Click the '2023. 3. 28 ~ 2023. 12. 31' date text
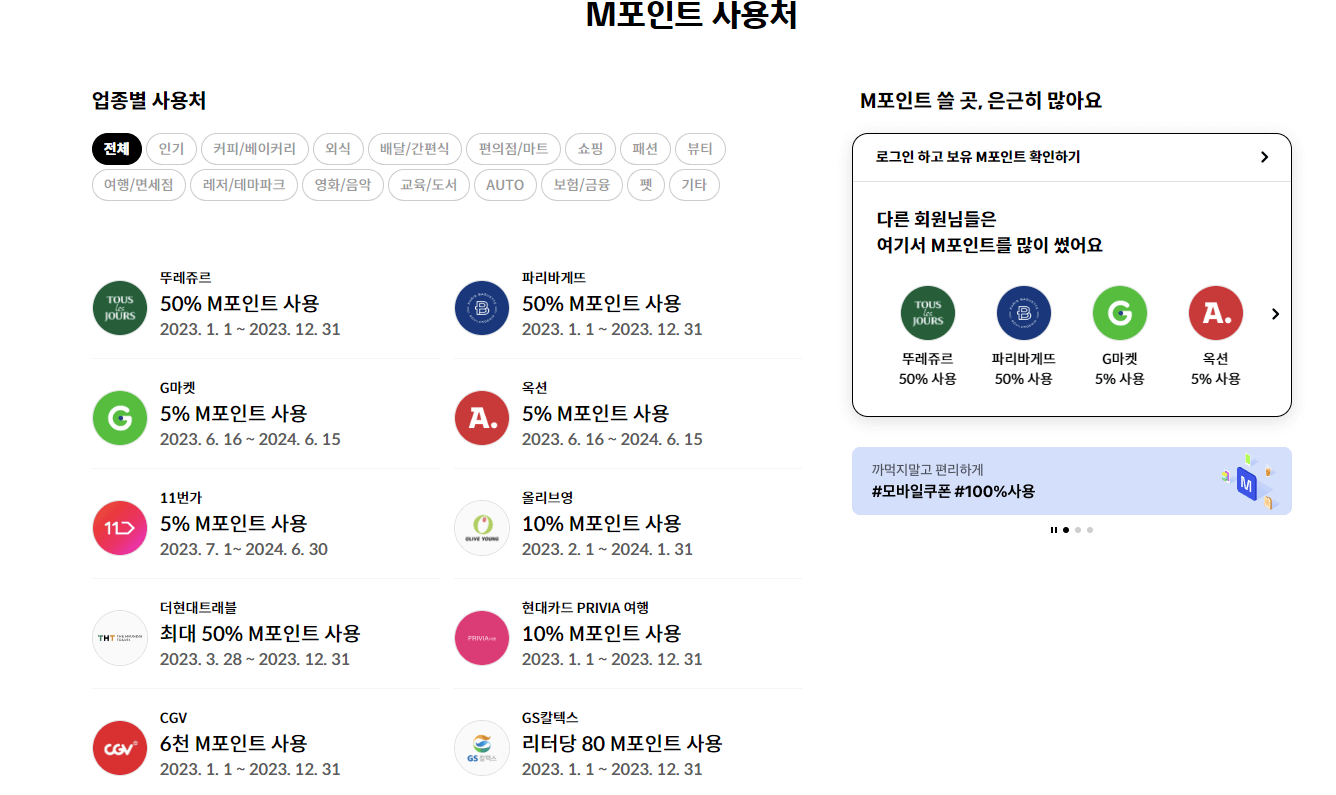The height and width of the screenshot is (795, 1336). 255,659
